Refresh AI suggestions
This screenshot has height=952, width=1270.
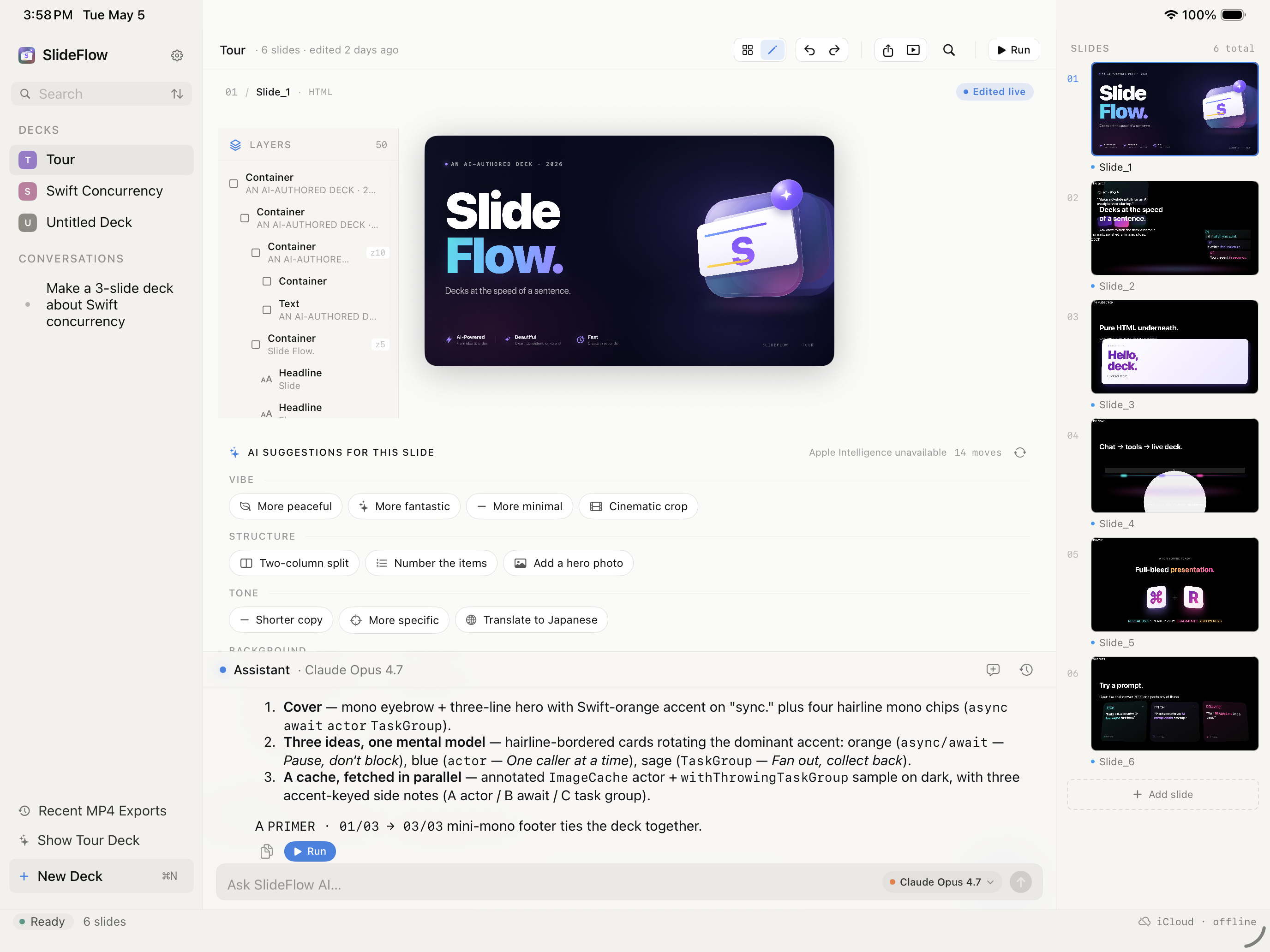pyautogui.click(x=1020, y=452)
